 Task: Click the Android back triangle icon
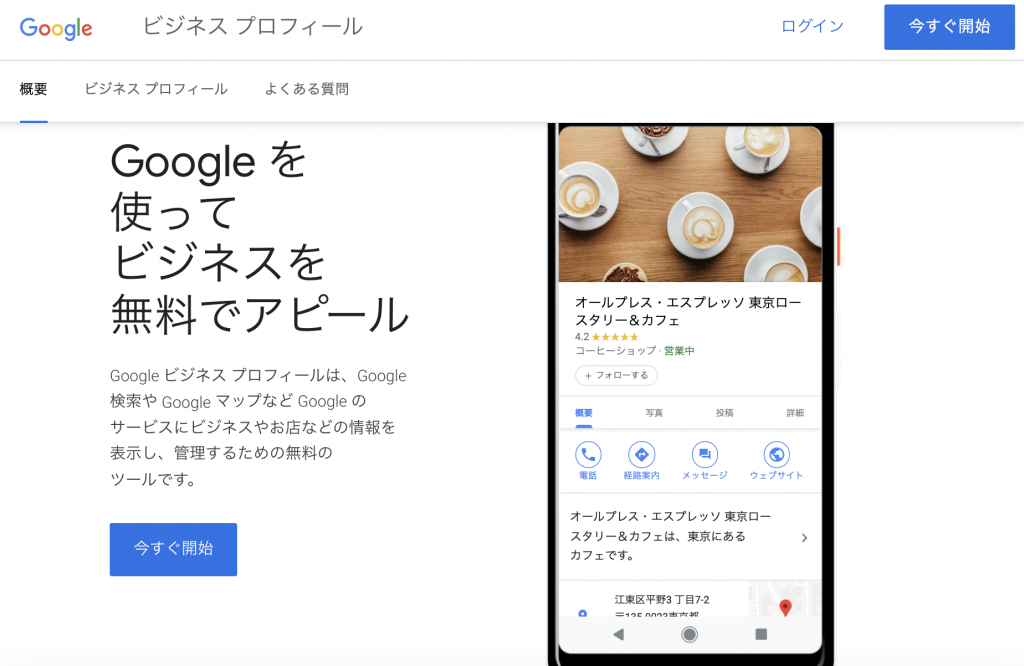pyautogui.click(x=618, y=634)
